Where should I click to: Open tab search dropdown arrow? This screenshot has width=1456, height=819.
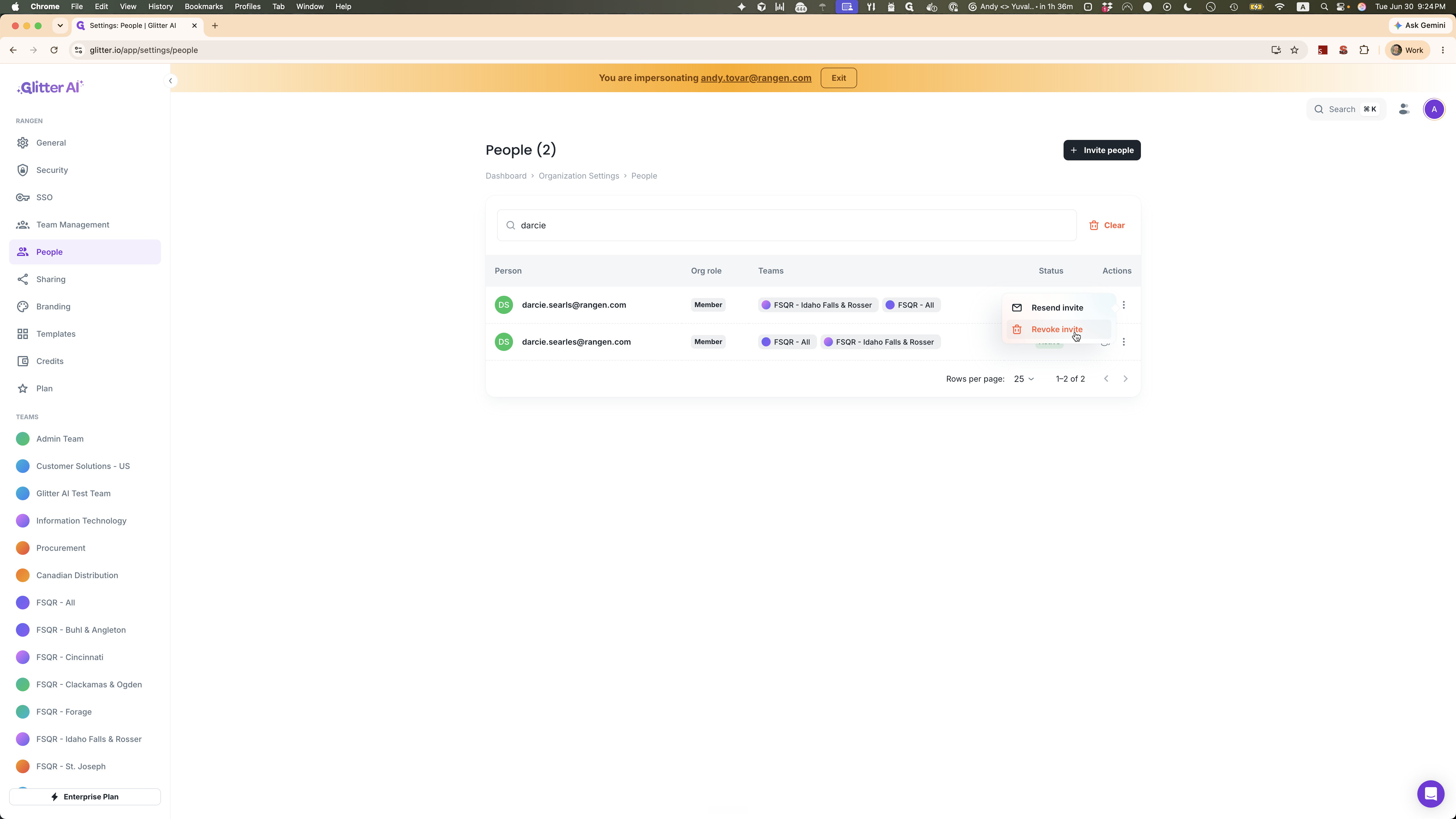coord(60,25)
